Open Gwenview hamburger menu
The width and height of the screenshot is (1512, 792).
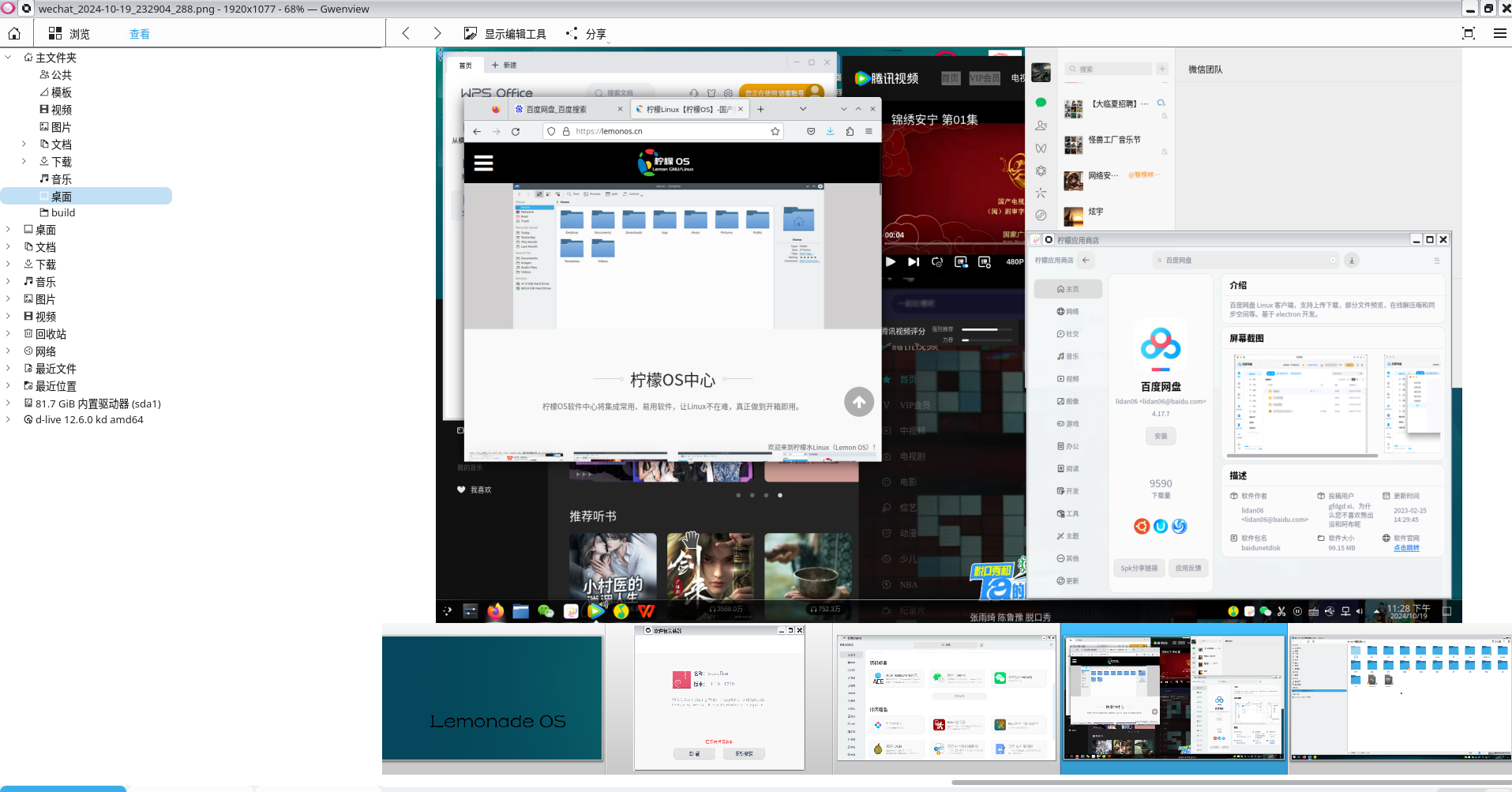pyautogui.click(x=1499, y=33)
